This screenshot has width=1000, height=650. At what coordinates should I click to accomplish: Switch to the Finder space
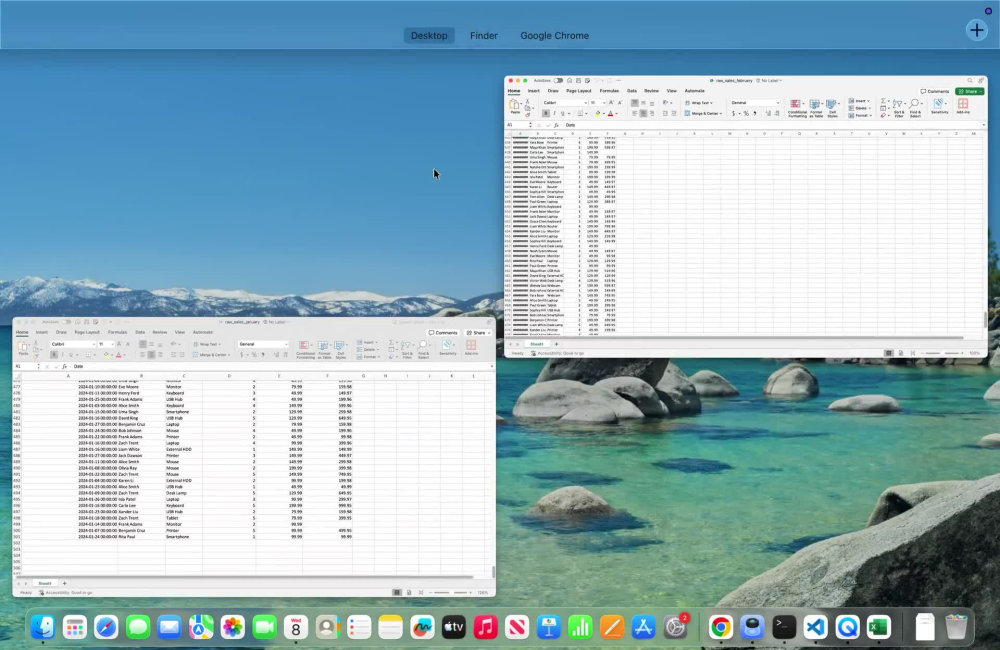[483, 36]
